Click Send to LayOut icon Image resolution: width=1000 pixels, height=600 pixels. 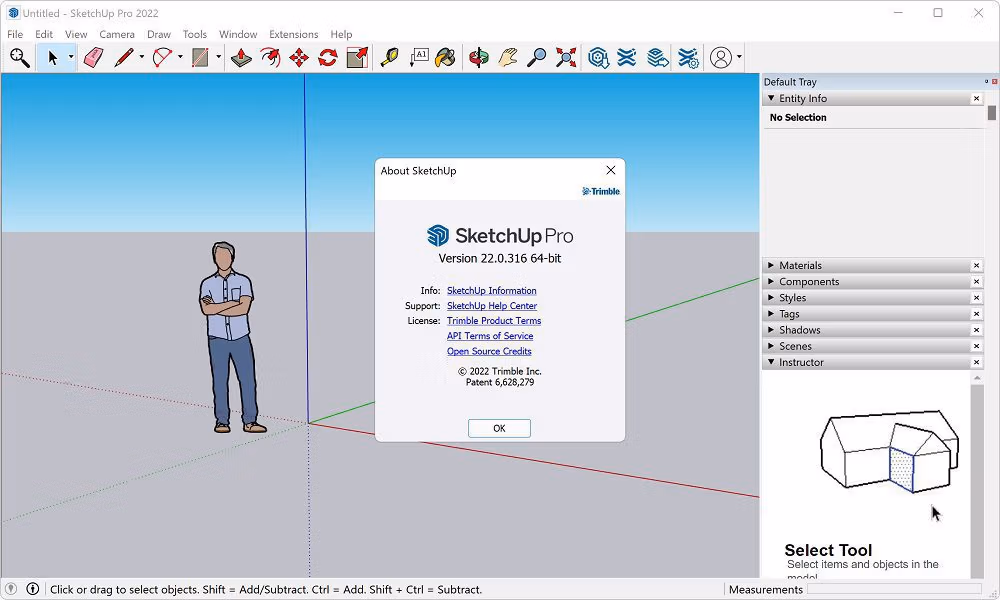click(658, 58)
